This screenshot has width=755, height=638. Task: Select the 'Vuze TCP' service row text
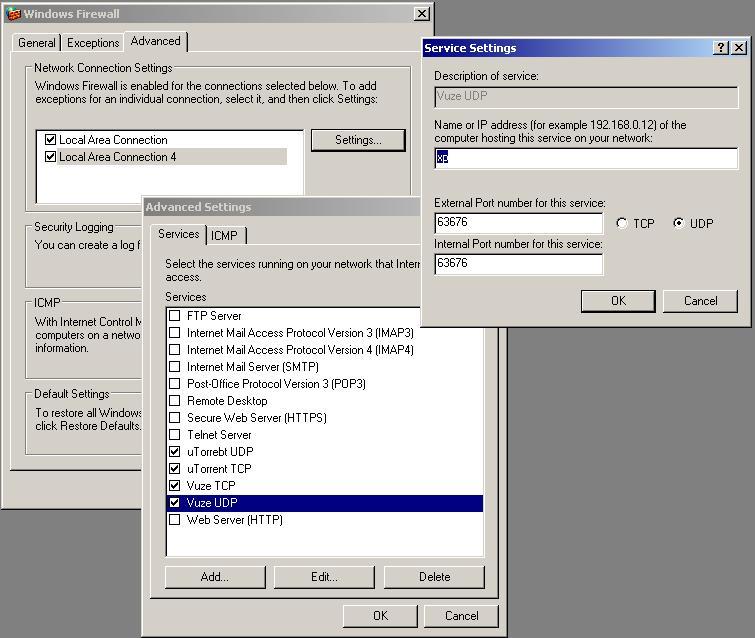211,486
